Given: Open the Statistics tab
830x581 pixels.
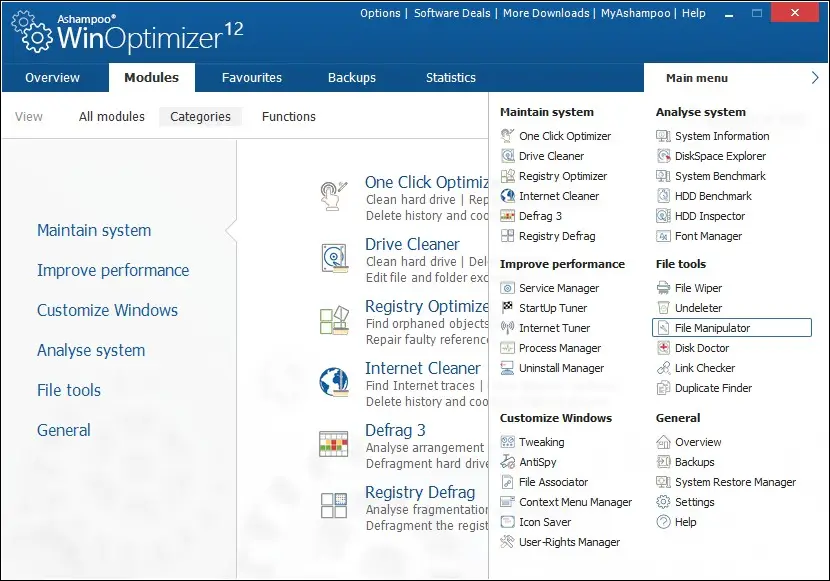Looking at the screenshot, I should tap(450, 78).
